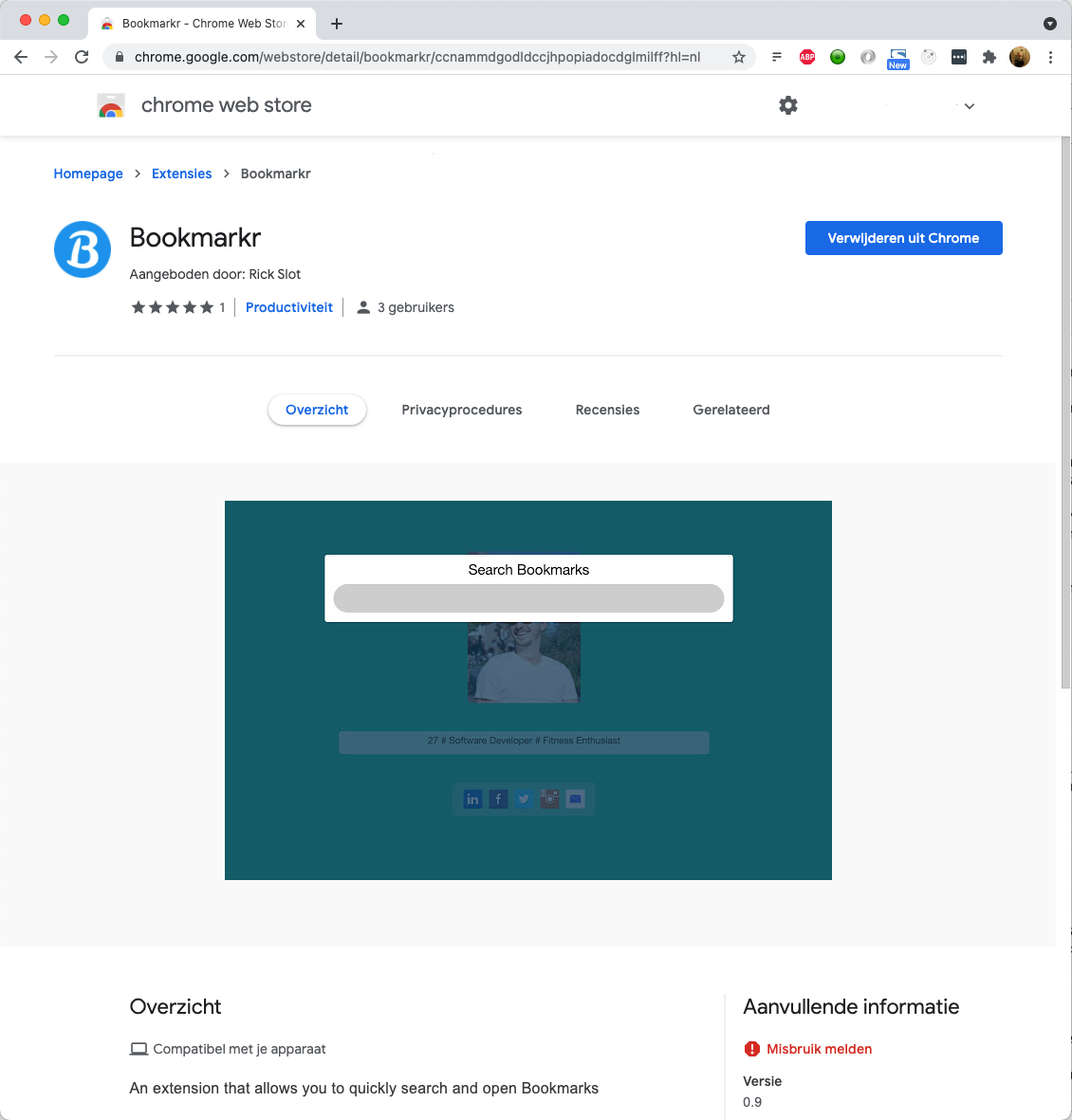
Task: Open the Extensions puzzle piece menu
Action: click(989, 57)
